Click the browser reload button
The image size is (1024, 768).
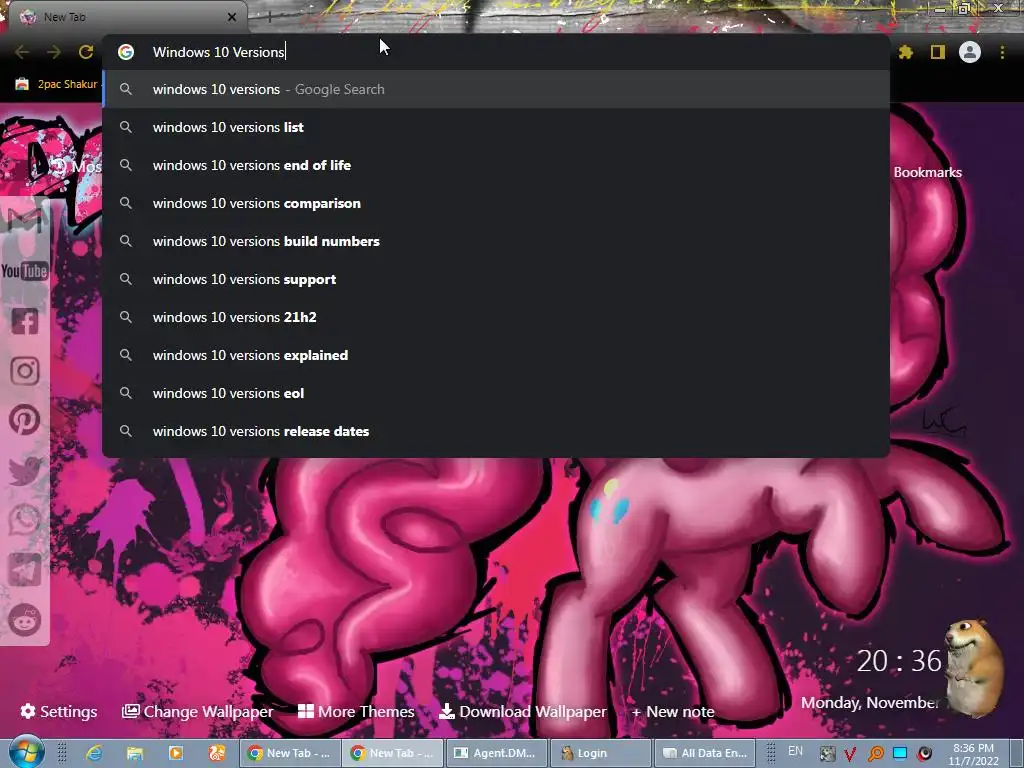86,52
